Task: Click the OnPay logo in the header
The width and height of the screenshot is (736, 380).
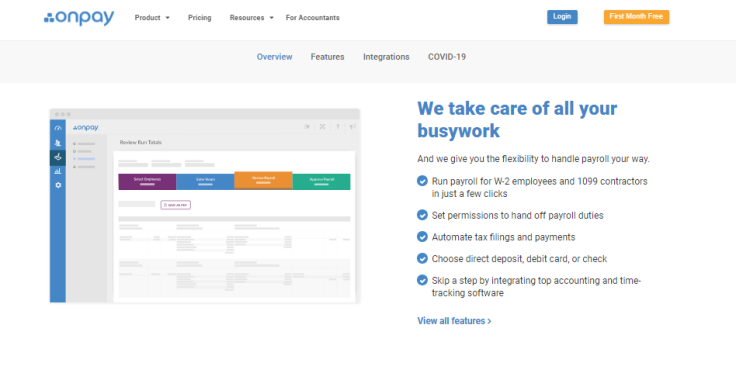Action: 79,18
